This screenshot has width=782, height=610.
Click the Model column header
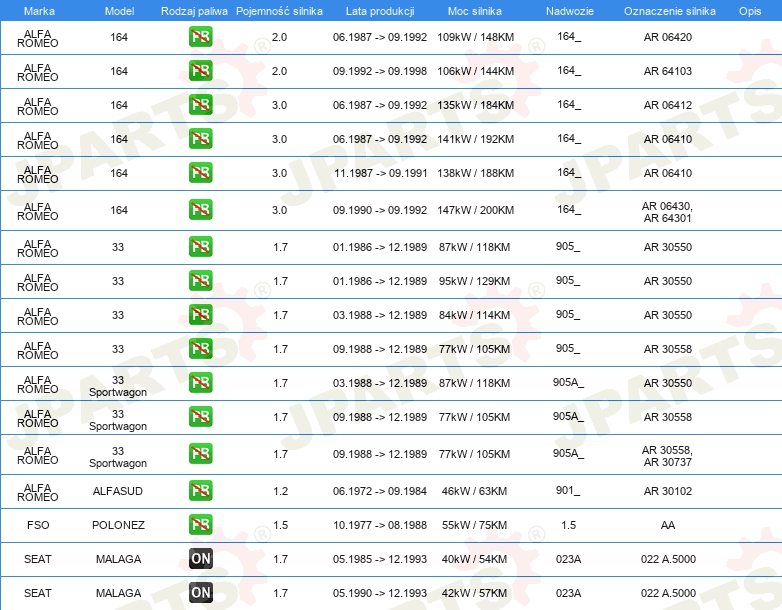coord(119,11)
